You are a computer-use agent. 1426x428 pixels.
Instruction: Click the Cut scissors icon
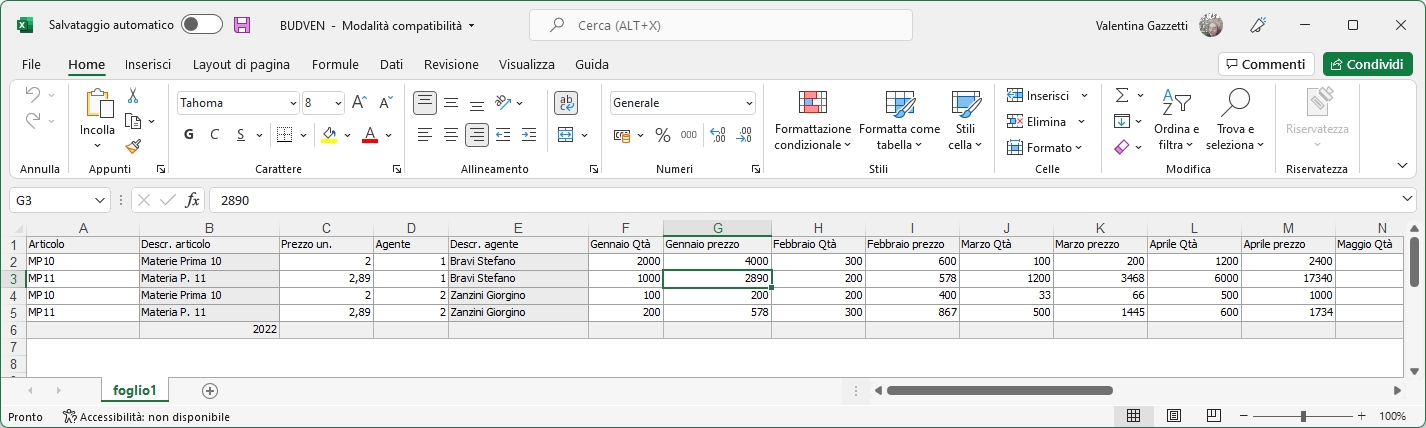click(x=133, y=96)
